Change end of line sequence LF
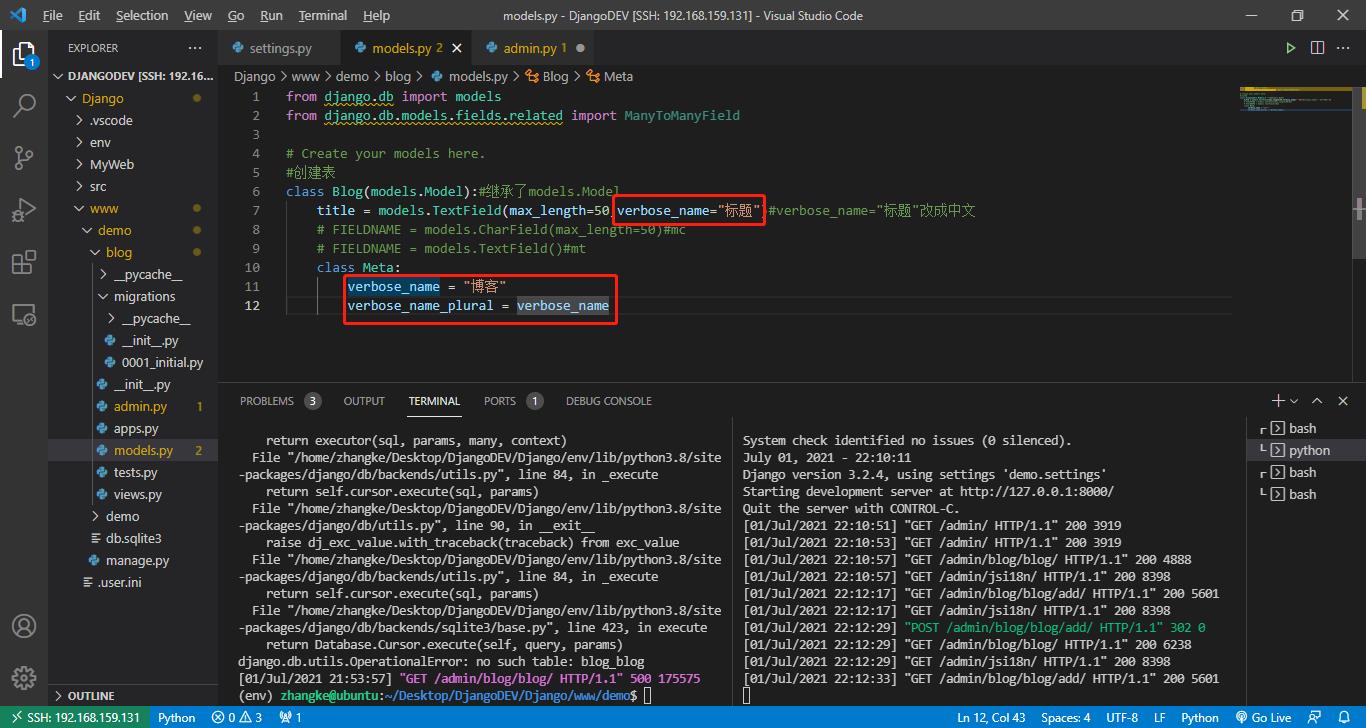The height and width of the screenshot is (728, 1366). [x=1160, y=717]
